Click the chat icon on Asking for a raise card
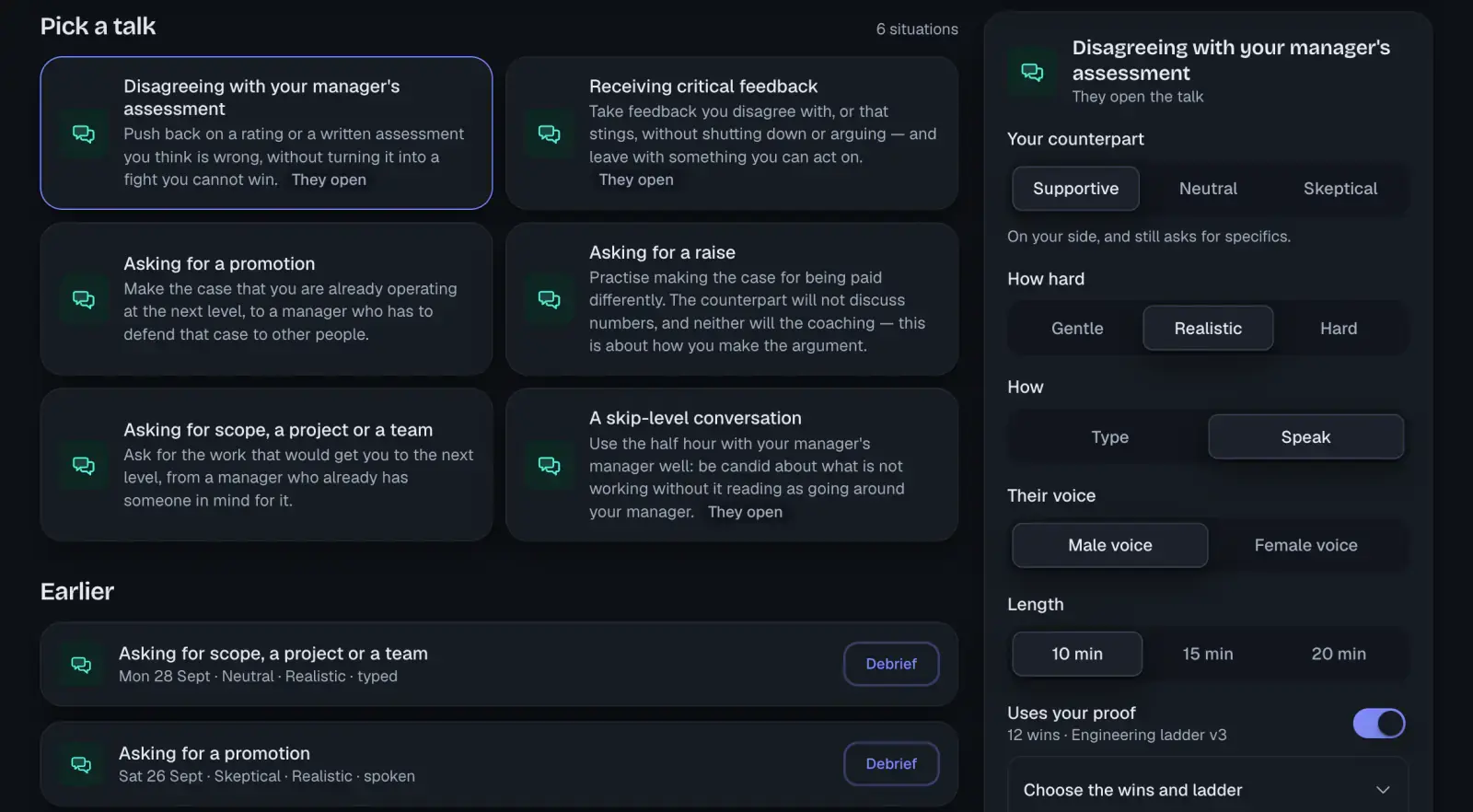Viewport: 1473px width, 812px height. (x=550, y=299)
